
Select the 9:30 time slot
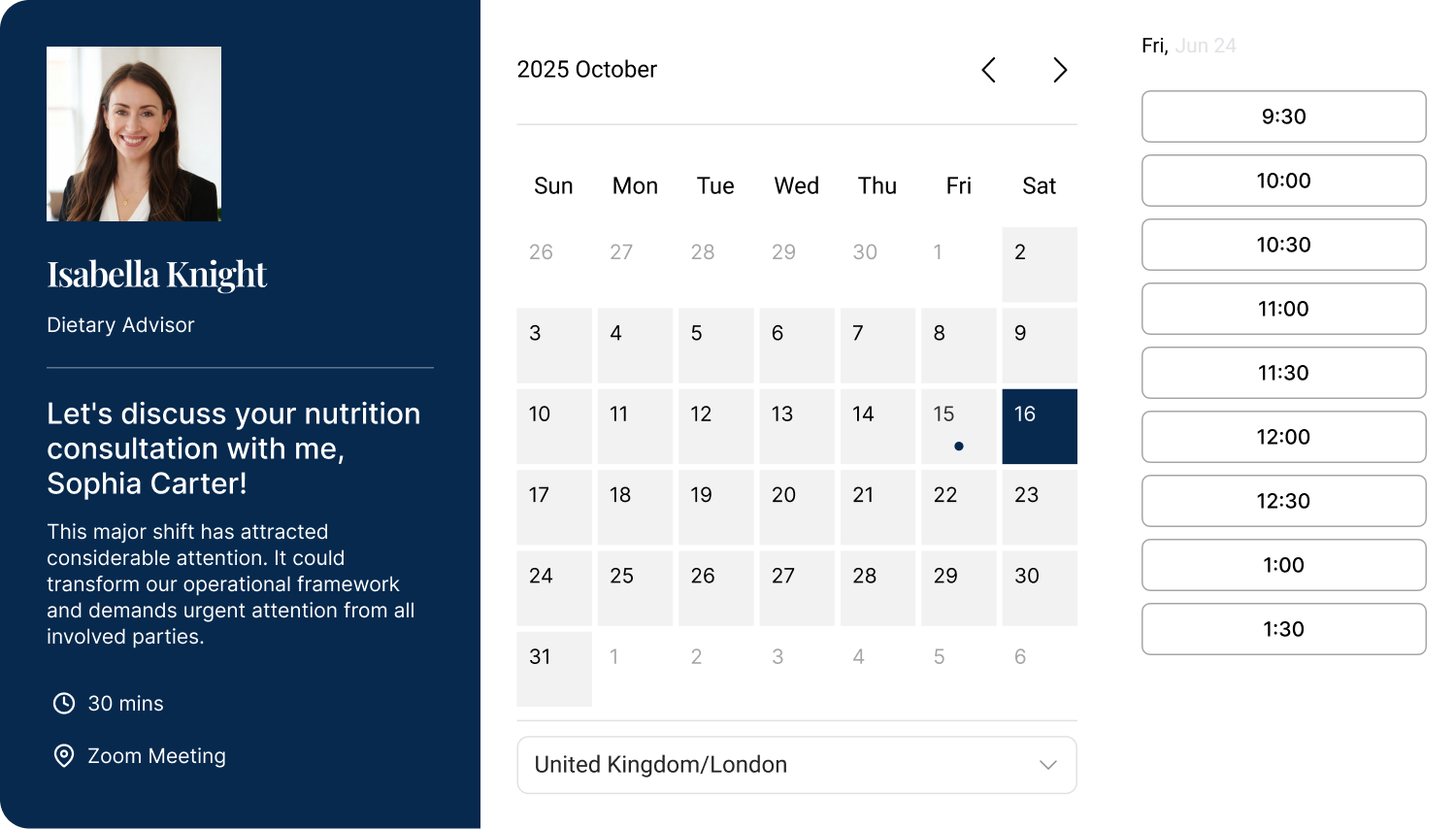click(1283, 116)
